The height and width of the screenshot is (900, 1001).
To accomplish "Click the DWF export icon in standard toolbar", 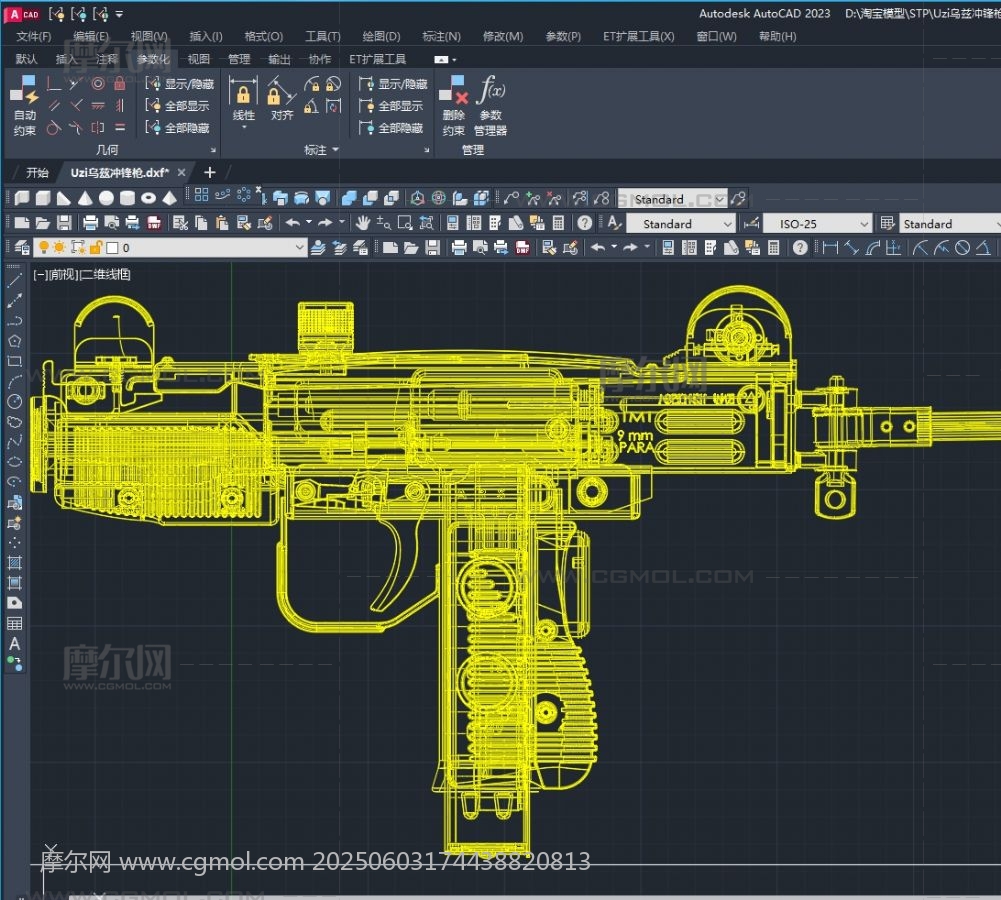I will click(154, 223).
